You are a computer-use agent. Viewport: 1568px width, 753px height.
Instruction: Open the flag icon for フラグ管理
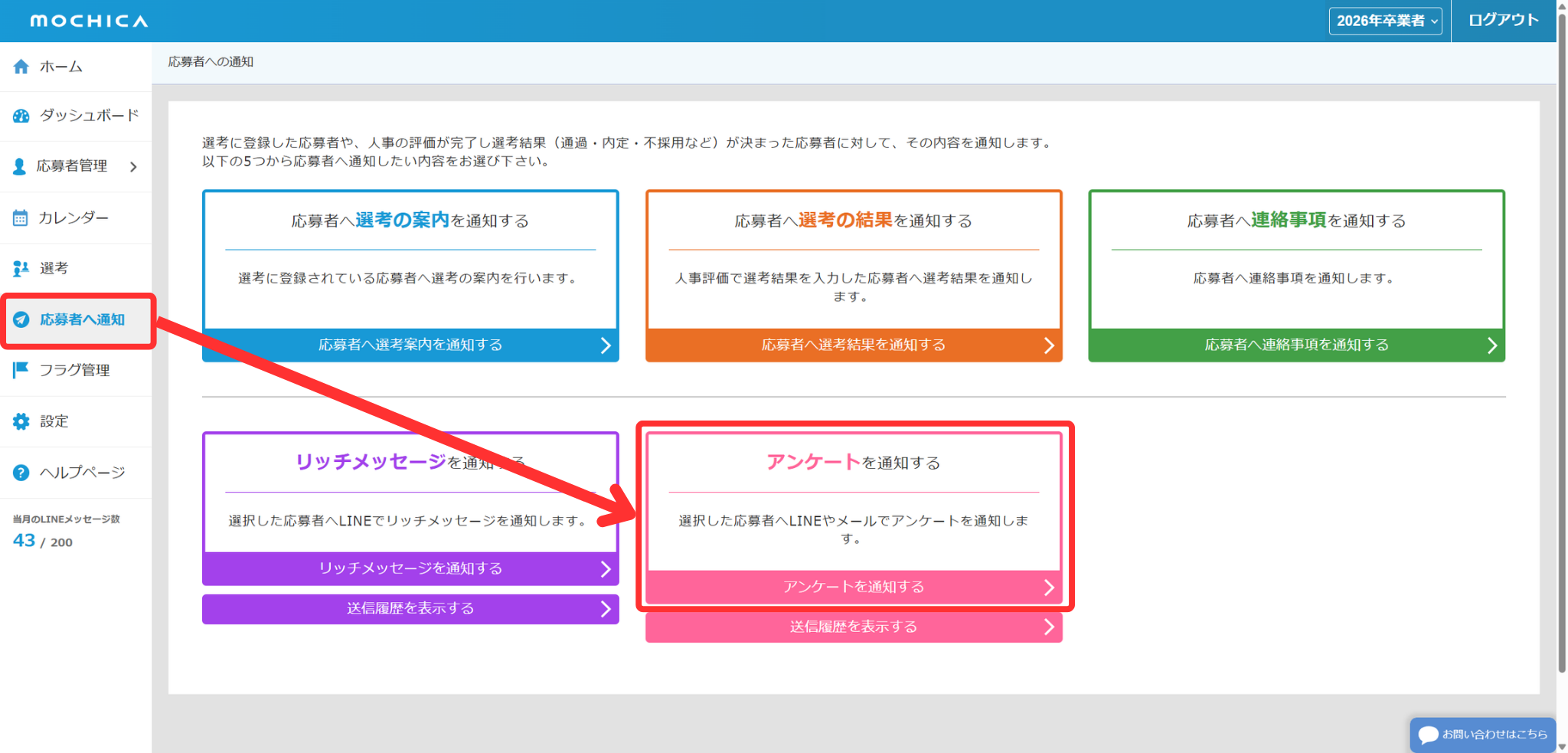click(x=21, y=370)
